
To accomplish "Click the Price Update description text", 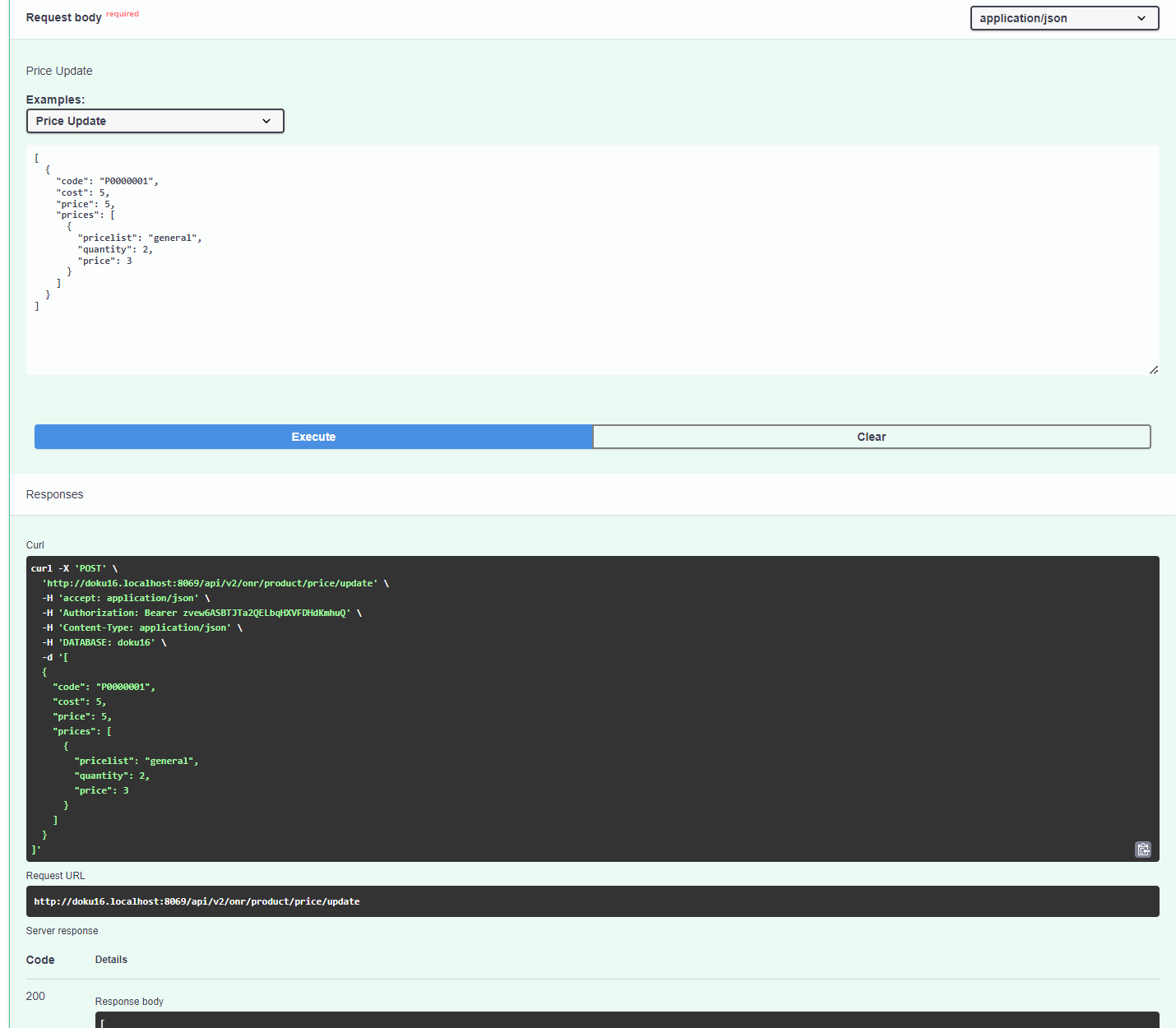I will 59,71.
